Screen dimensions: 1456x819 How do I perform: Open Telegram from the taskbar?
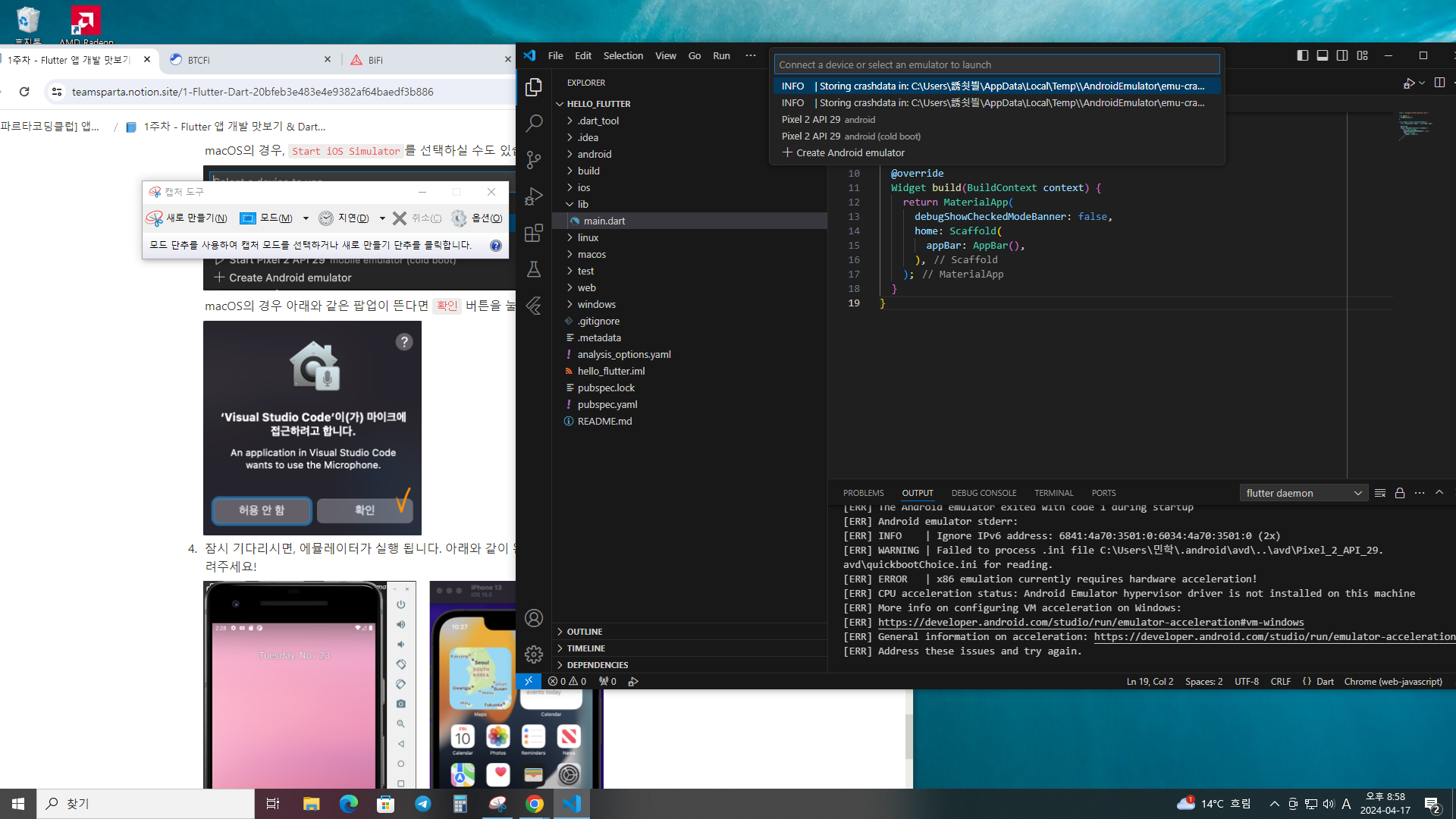click(422, 804)
